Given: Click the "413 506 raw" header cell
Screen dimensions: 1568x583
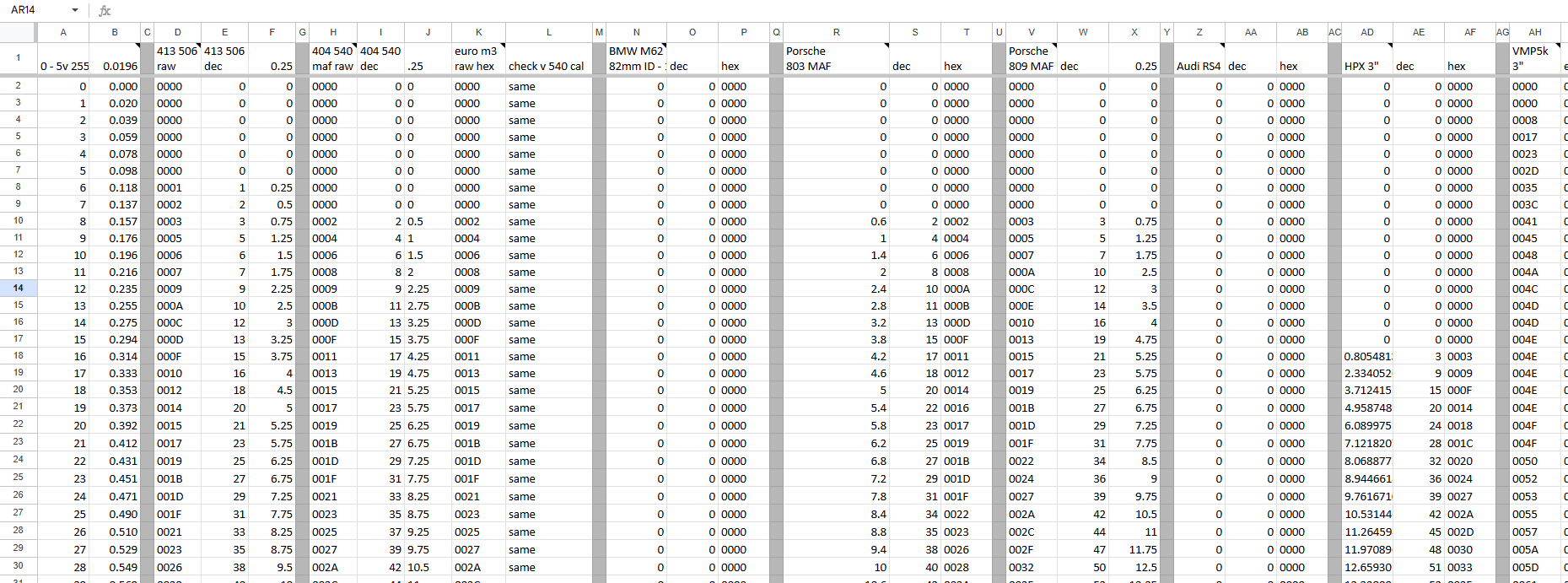Looking at the screenshot, I should (177, 58).
